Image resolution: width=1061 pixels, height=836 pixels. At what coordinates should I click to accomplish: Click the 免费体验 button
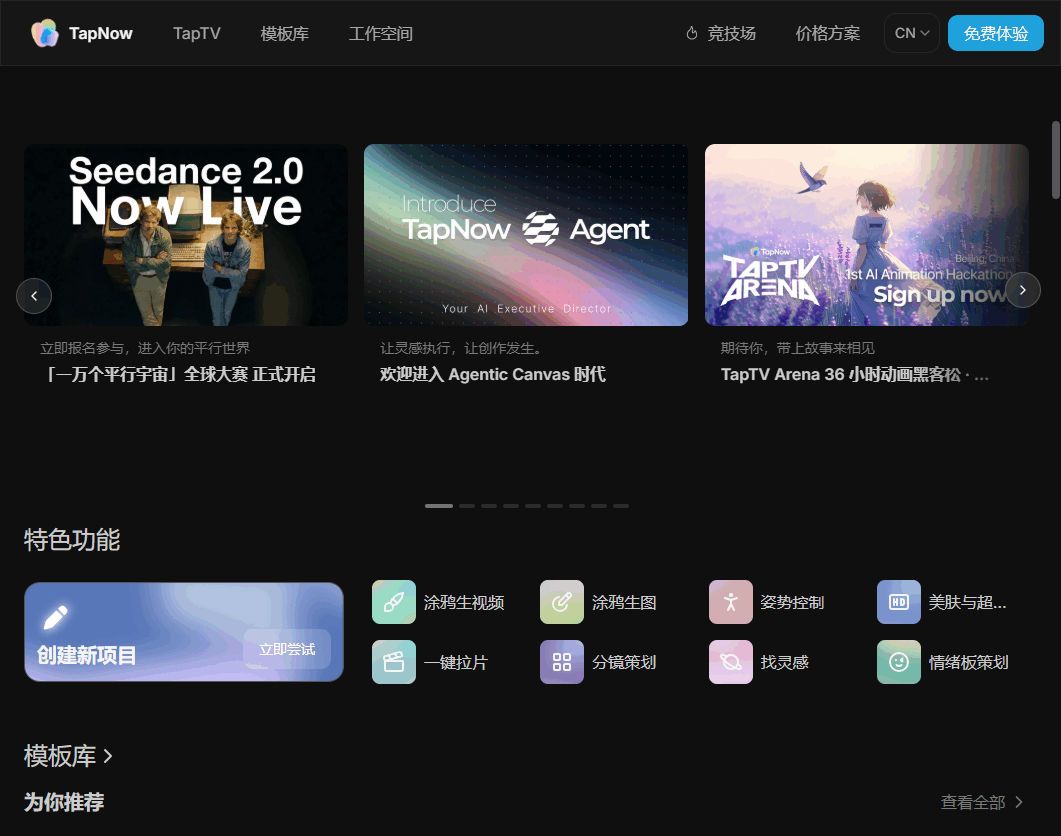(x=995, y=33)
